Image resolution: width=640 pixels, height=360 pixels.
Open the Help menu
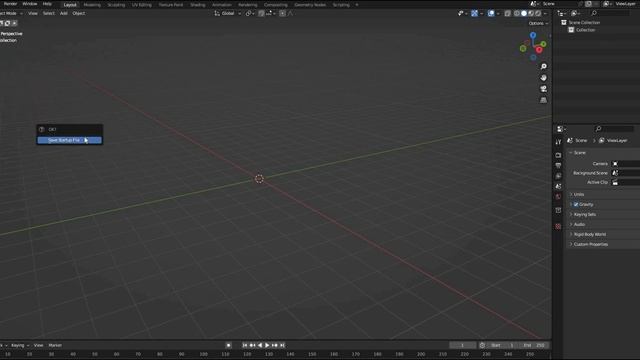pyautogui.click(x=47, y=4)
